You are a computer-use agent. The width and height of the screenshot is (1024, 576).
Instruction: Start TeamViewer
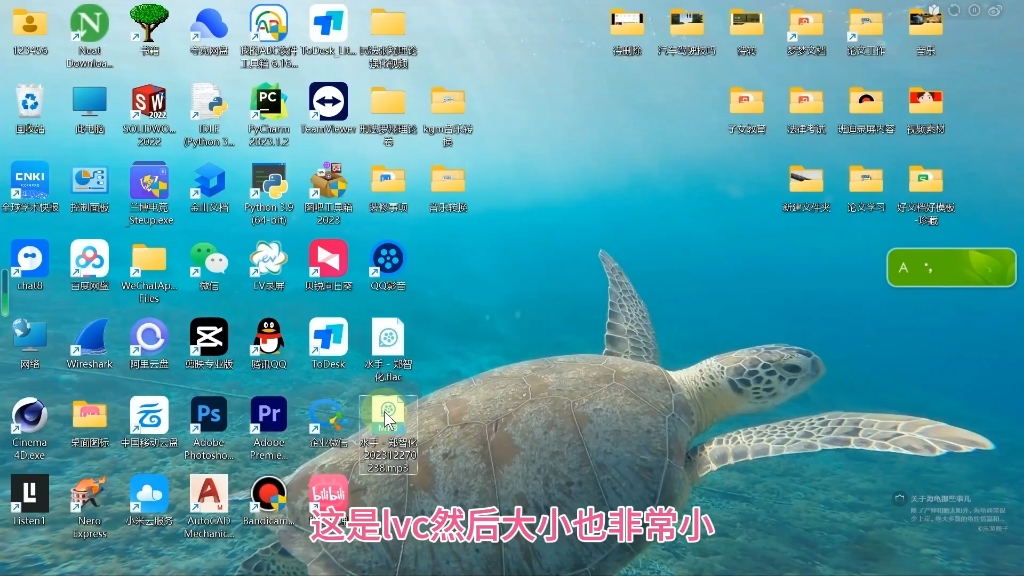[x=328, y=103]
